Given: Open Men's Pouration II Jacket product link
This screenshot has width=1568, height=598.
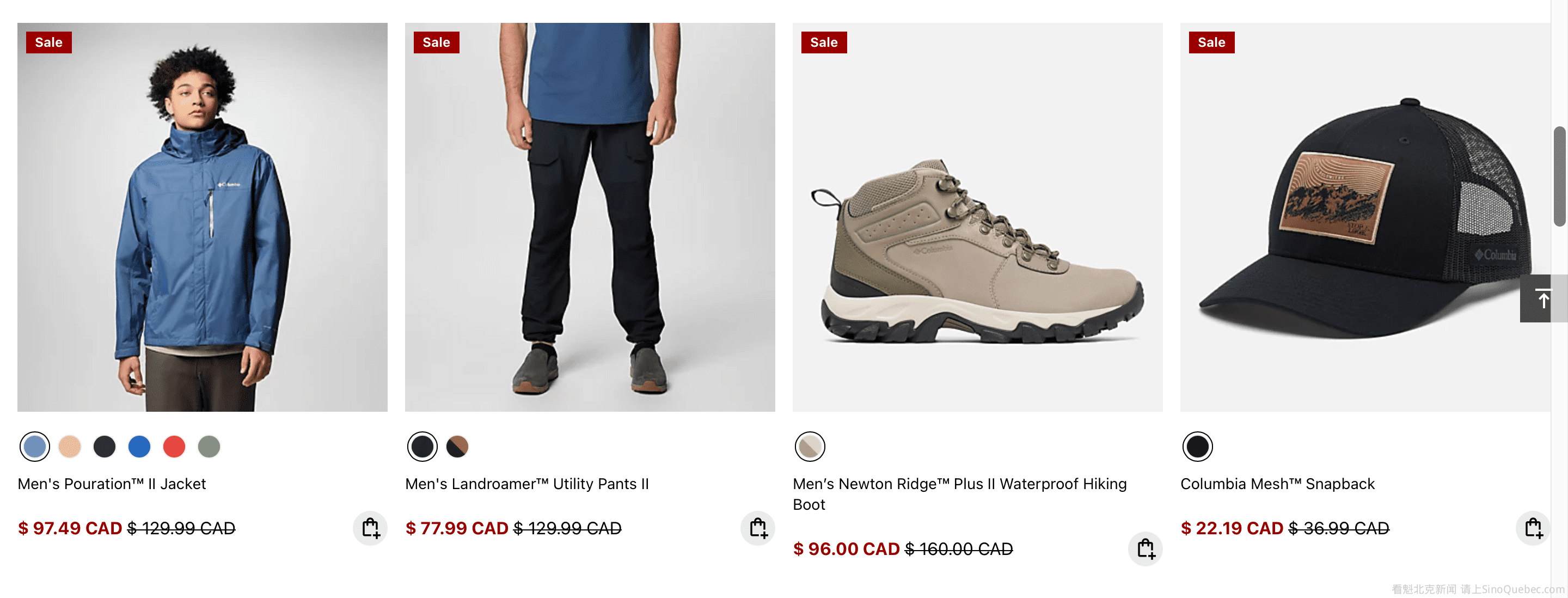Looking at the screenshot, I should point(112,484).
